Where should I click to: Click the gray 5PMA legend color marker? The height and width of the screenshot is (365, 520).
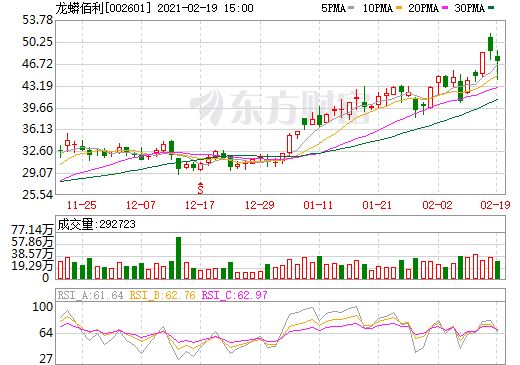(x=351, y=8)
